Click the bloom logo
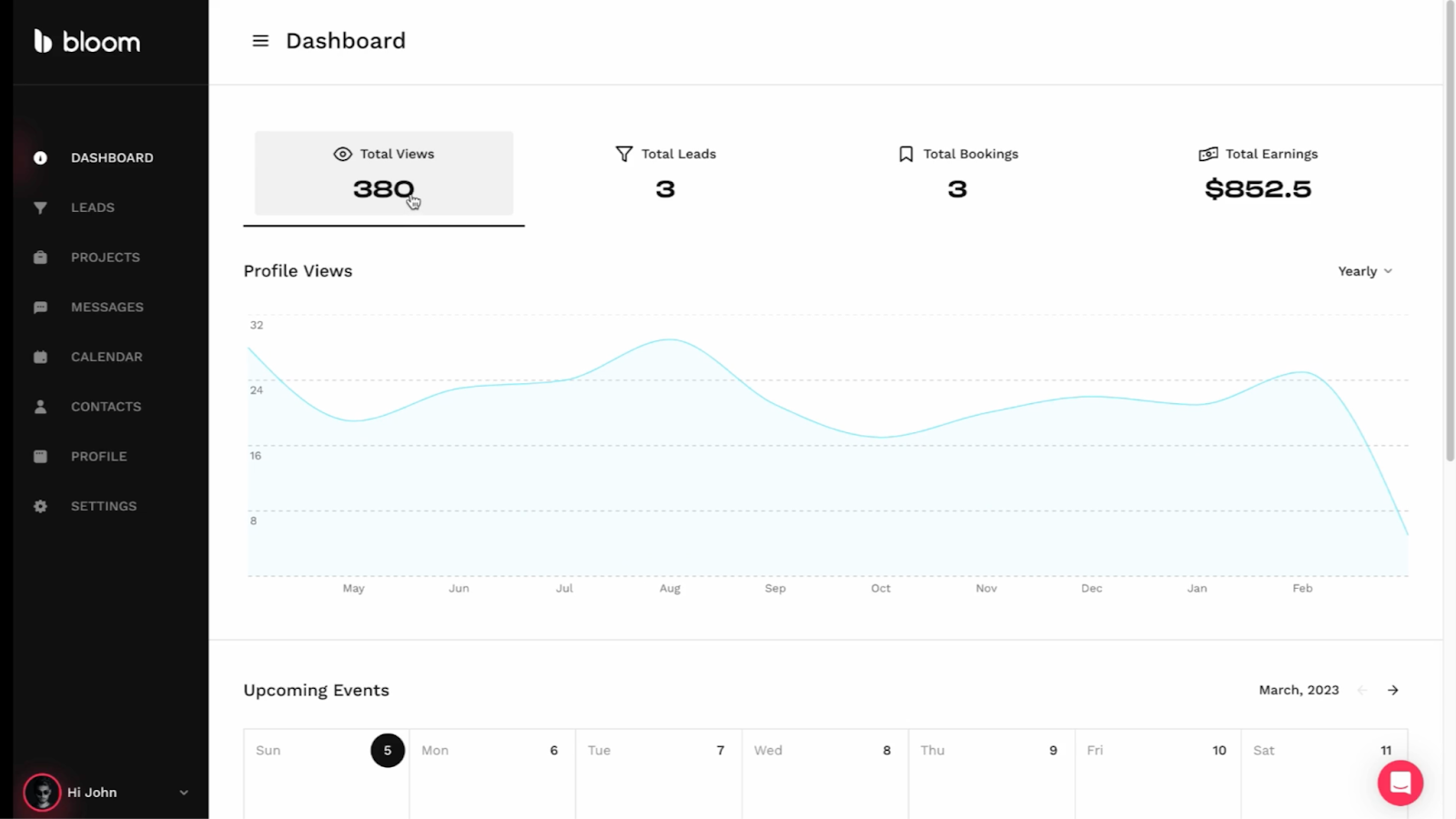Screen dimensions: 1456x819 point(87,42)
